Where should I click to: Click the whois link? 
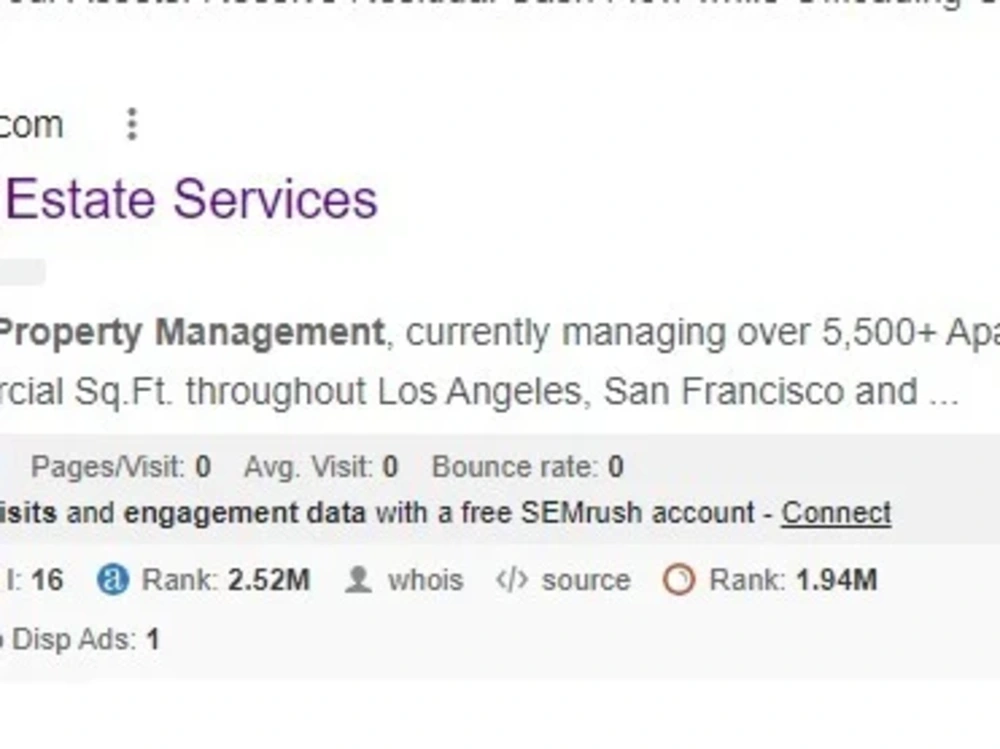425,580
